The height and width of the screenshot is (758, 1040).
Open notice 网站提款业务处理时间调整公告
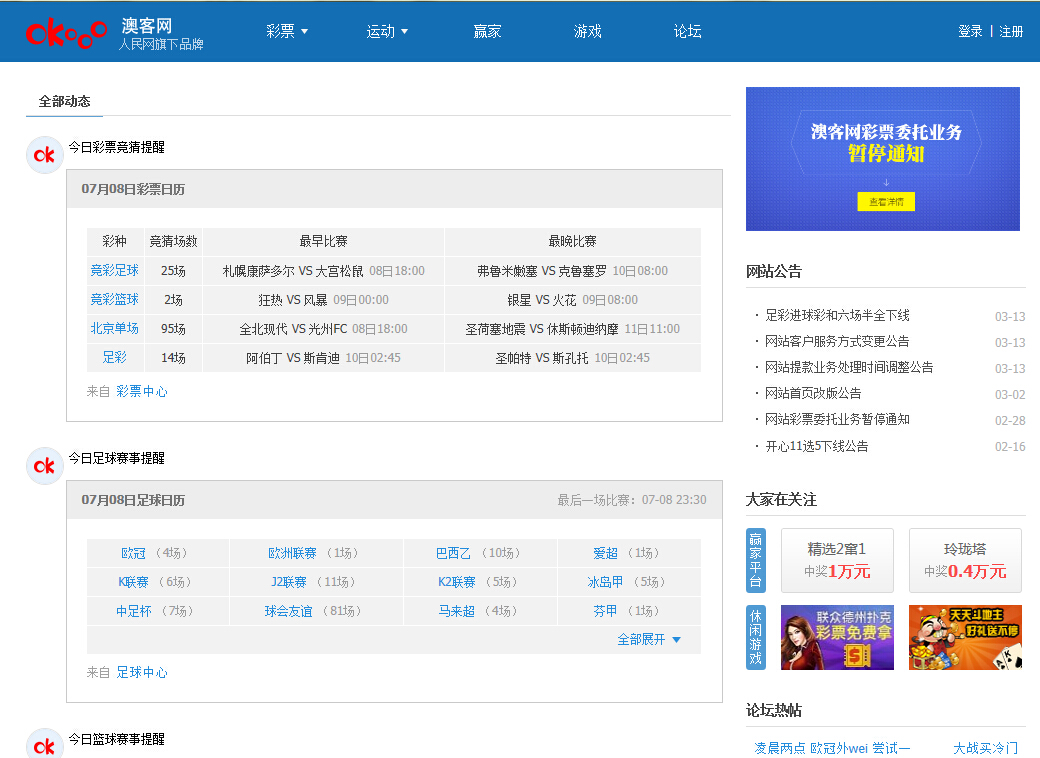pos(849,367)
